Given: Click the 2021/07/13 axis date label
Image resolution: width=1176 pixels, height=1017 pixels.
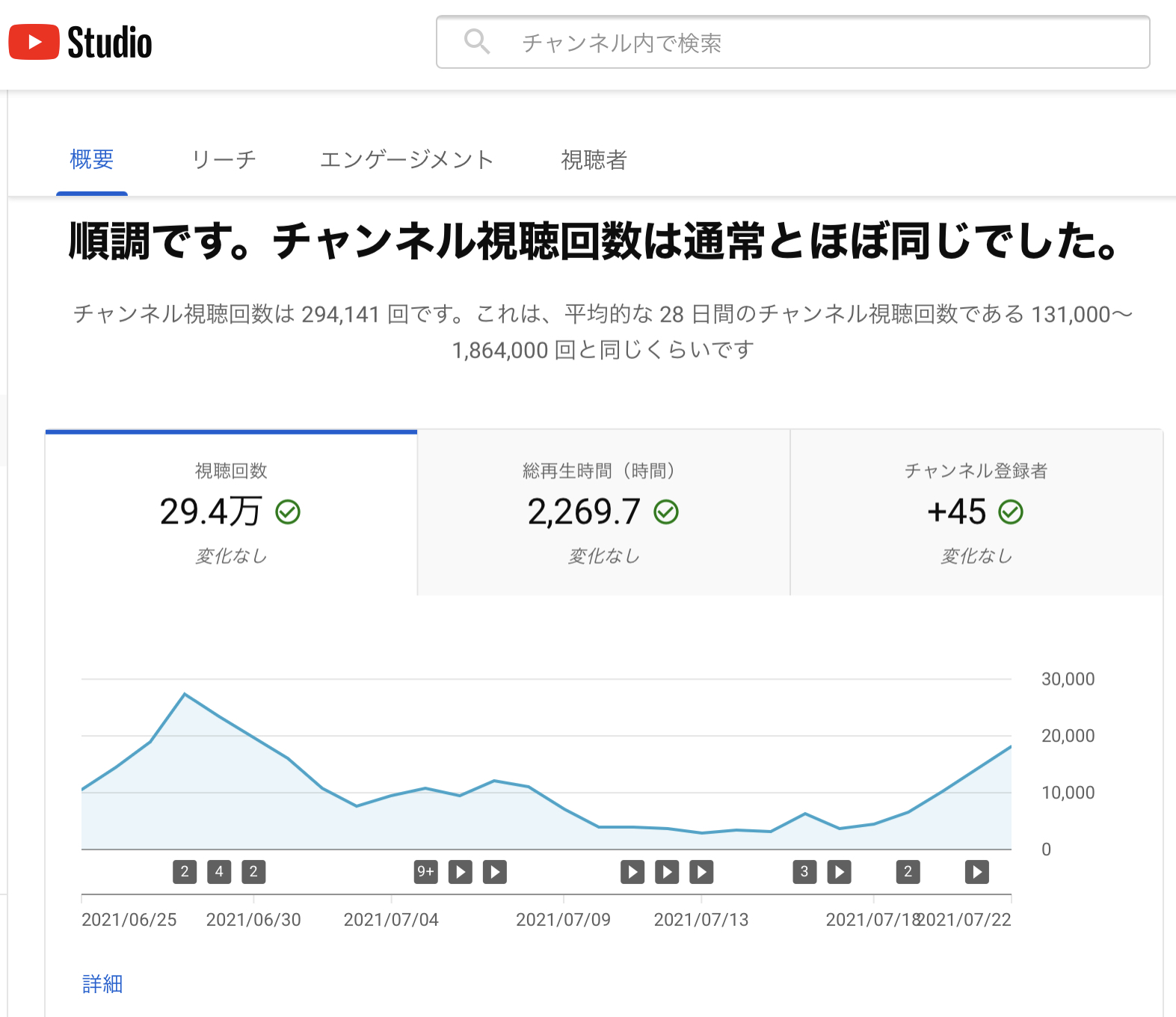Looking at the screenshot, I should point(701,920).
